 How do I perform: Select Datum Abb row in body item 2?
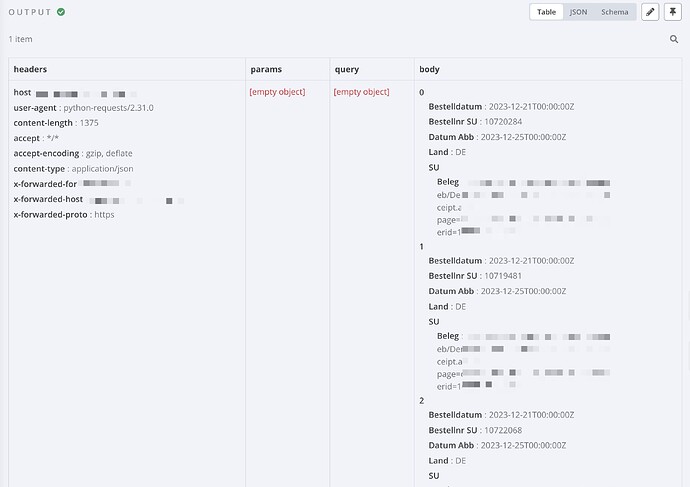497,445
